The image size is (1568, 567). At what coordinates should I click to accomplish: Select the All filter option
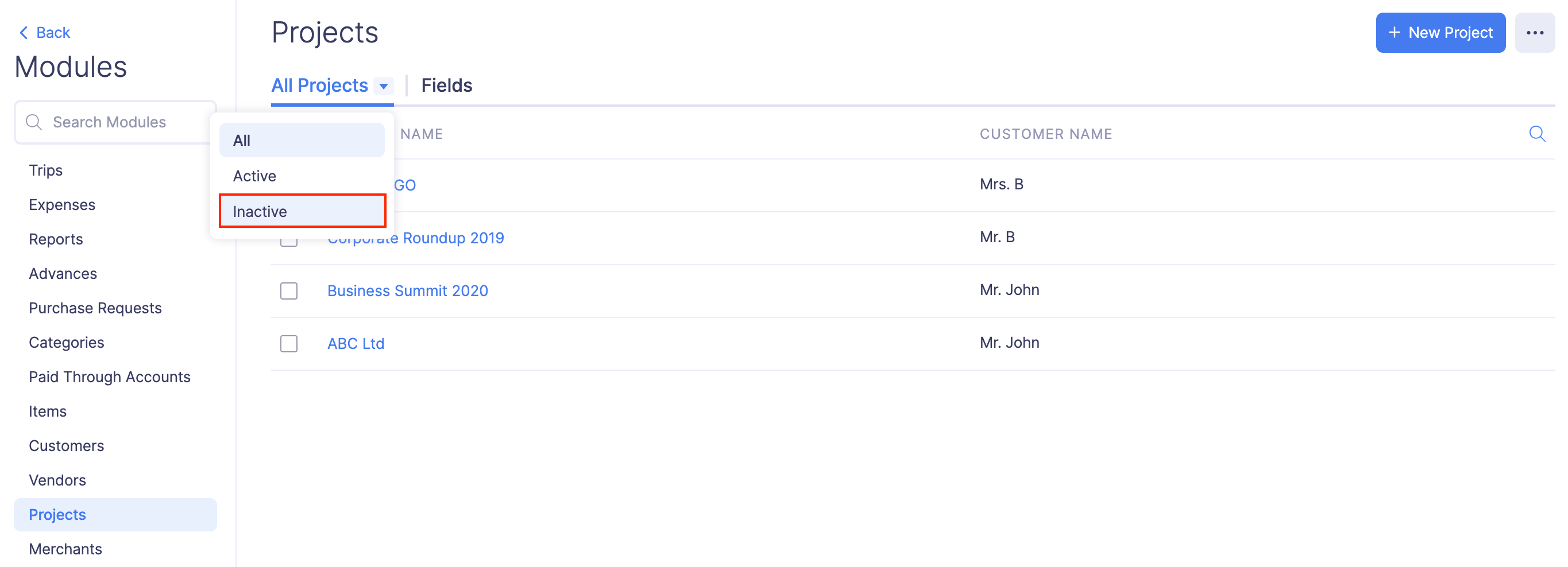click(x=302, y=141)
